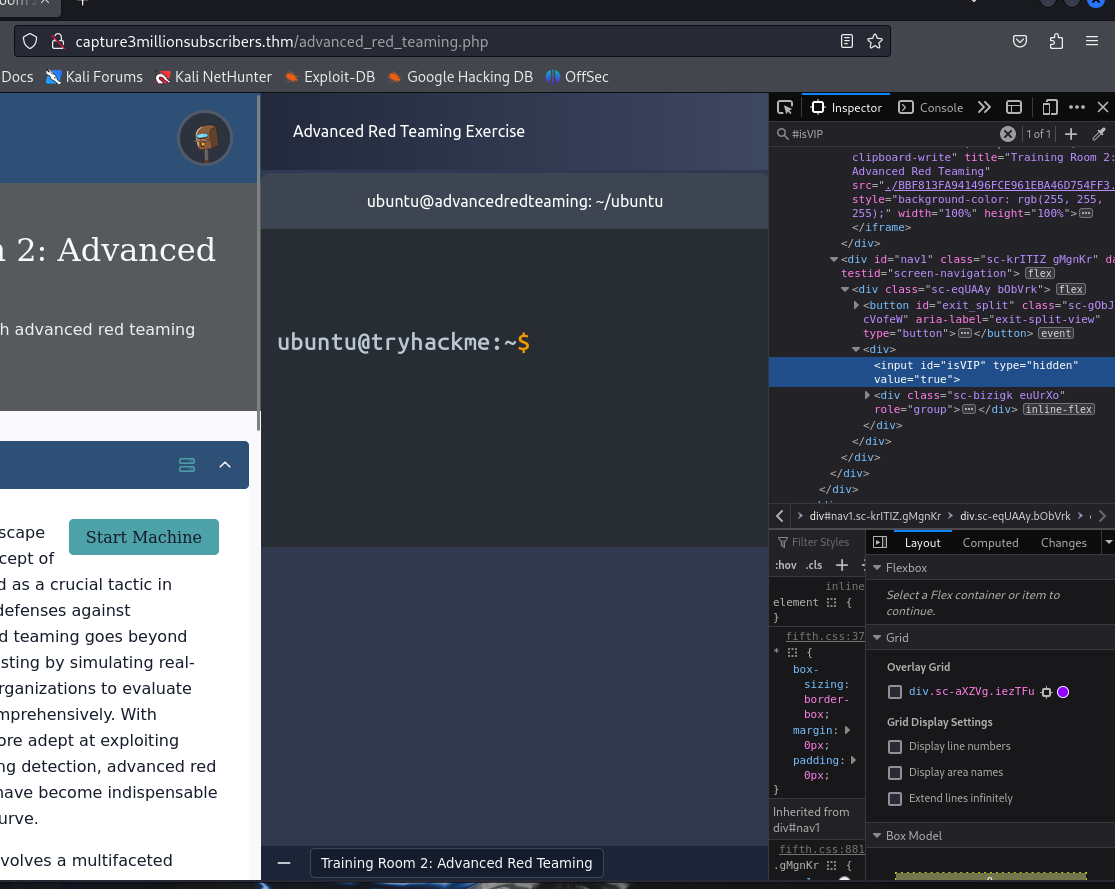Click the split console toggle icon

(1013, 107)
